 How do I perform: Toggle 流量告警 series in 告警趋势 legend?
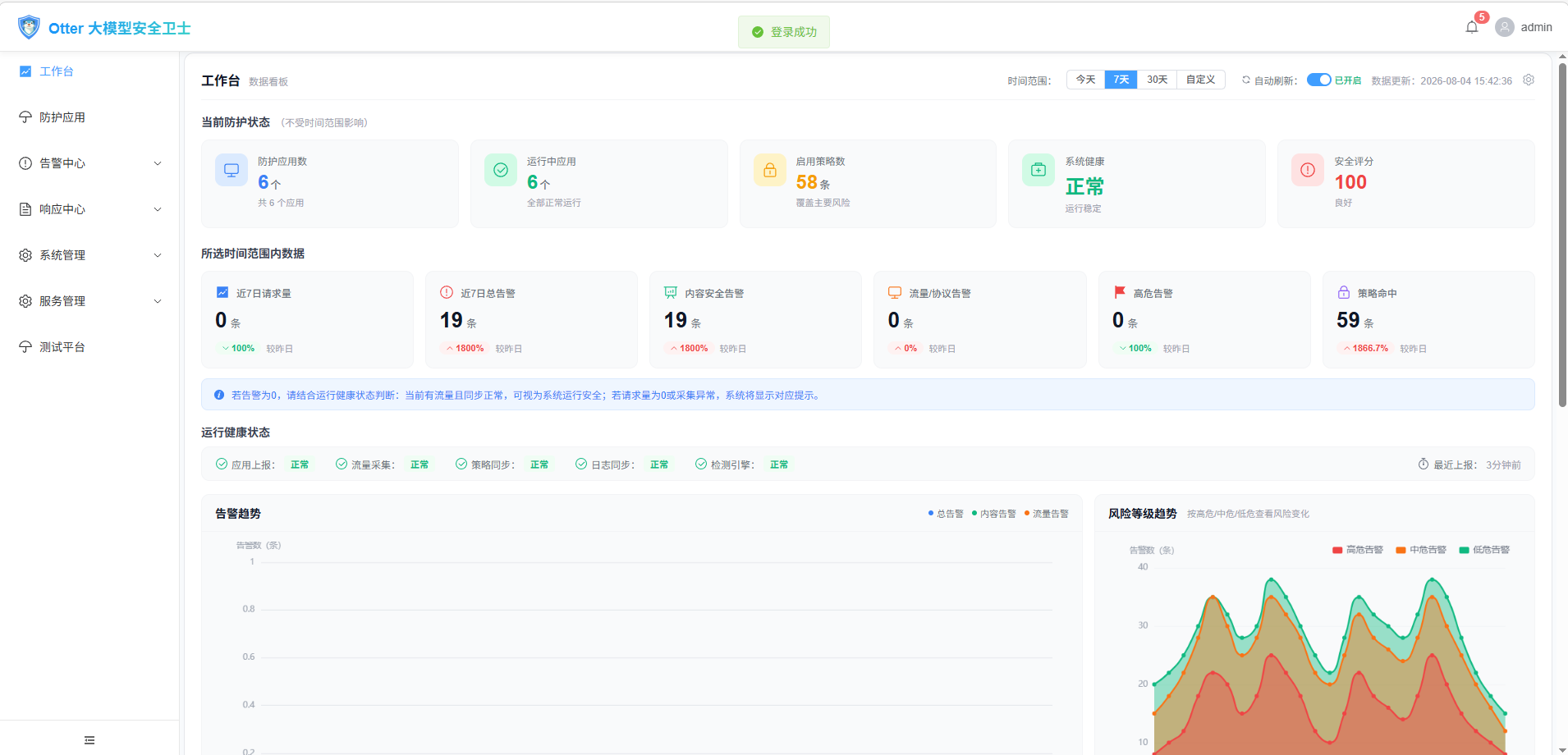tap(1047, 514)
